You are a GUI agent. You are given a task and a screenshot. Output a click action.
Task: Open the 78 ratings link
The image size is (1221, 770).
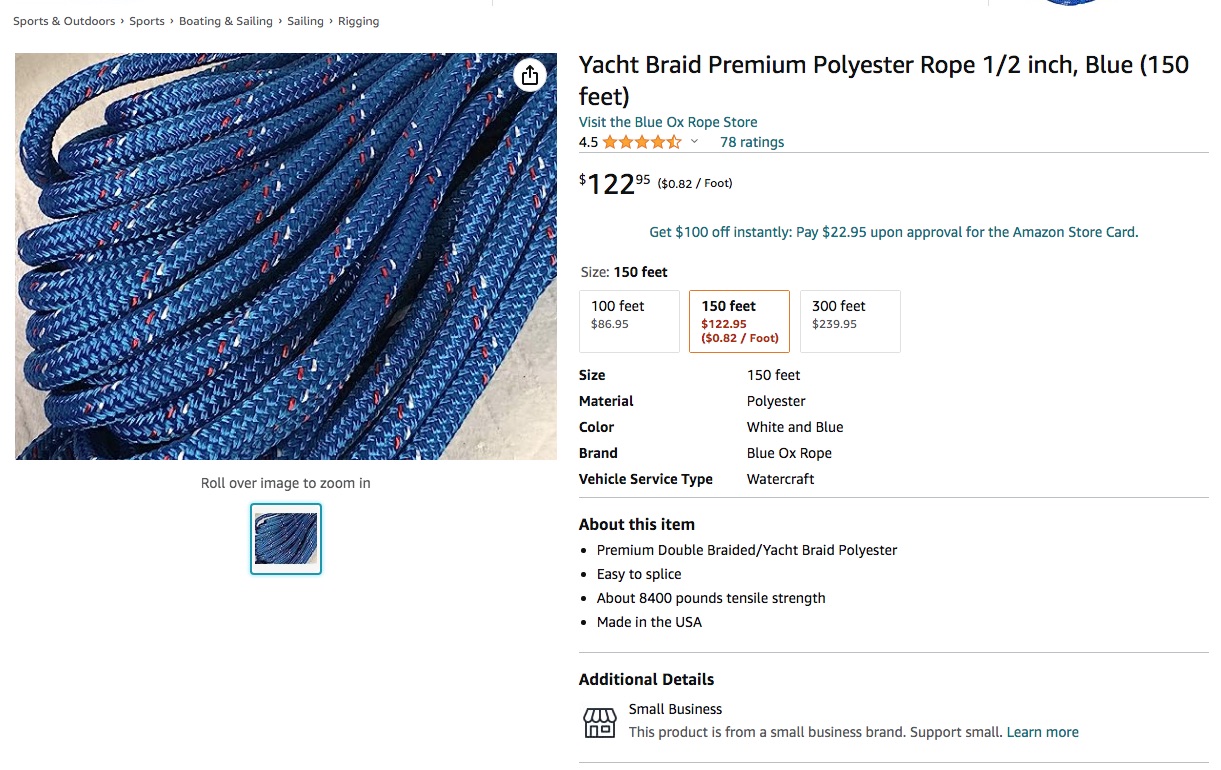click(752, 142)
